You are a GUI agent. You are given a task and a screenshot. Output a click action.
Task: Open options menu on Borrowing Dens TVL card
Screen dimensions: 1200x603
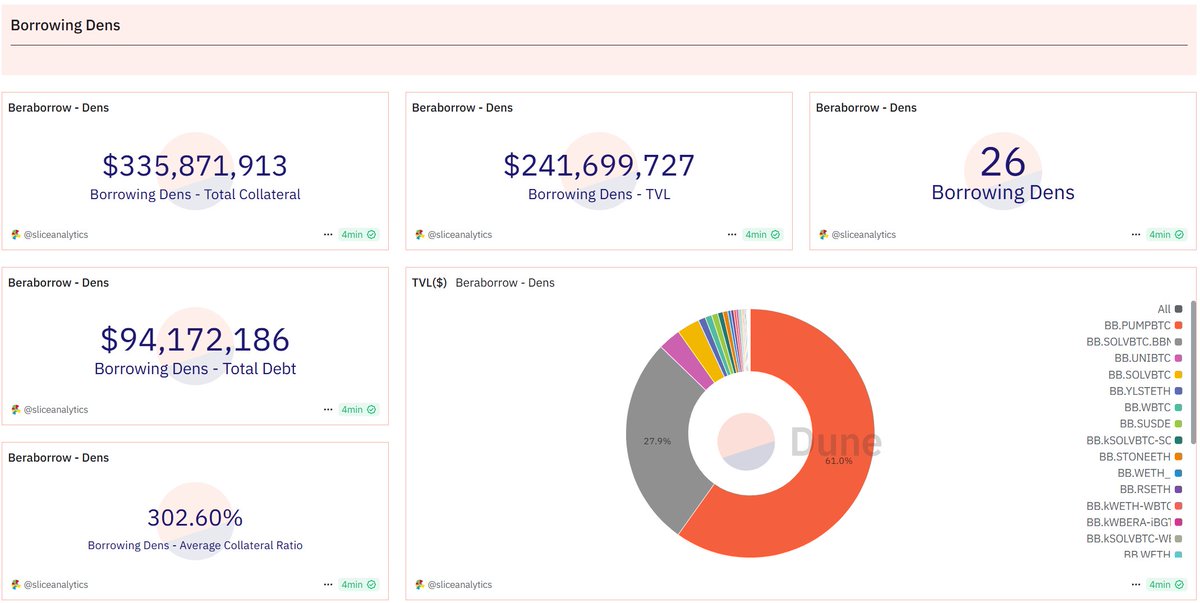732,235
